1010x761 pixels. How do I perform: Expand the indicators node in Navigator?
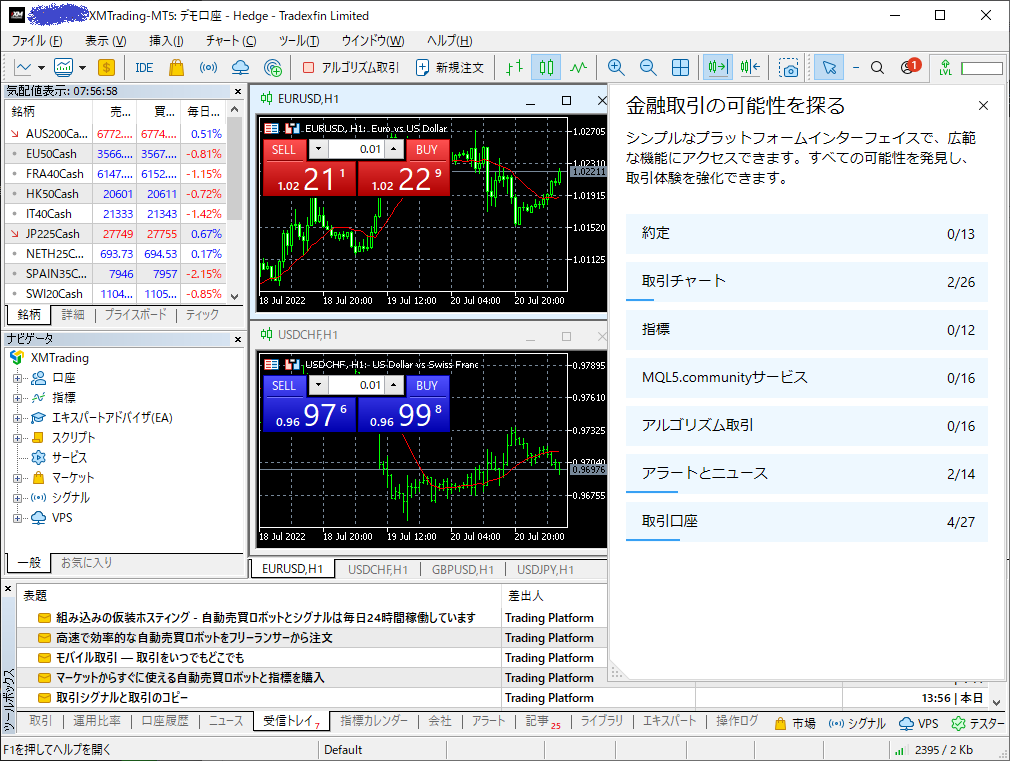[17, 398]
